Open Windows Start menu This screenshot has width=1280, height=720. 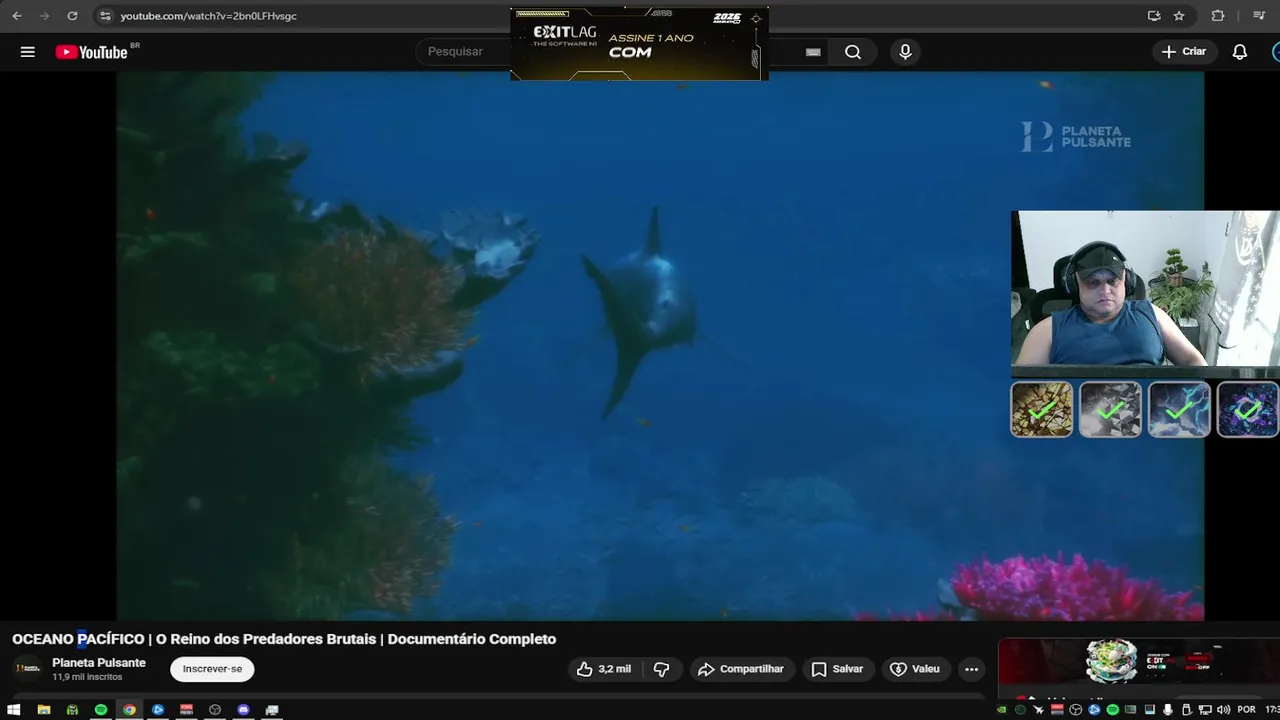[x=14, y=710]
